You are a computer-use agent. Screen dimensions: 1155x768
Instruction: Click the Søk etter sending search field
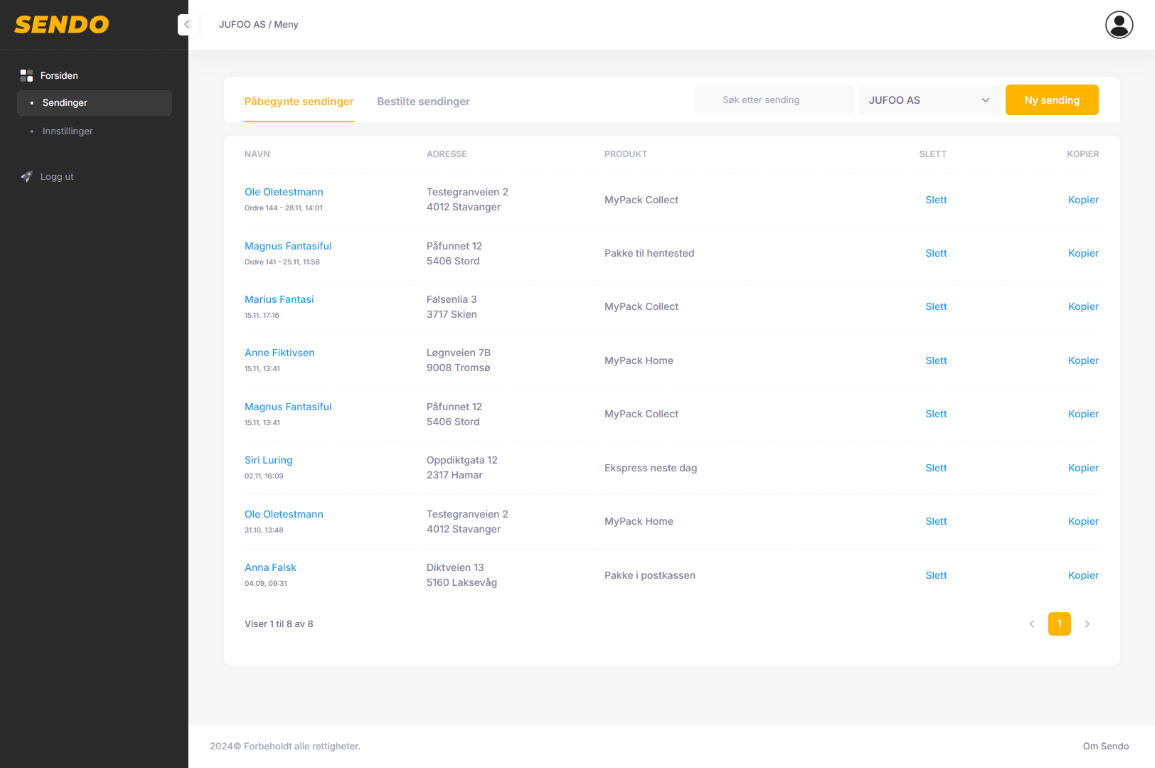coord(773,100)
